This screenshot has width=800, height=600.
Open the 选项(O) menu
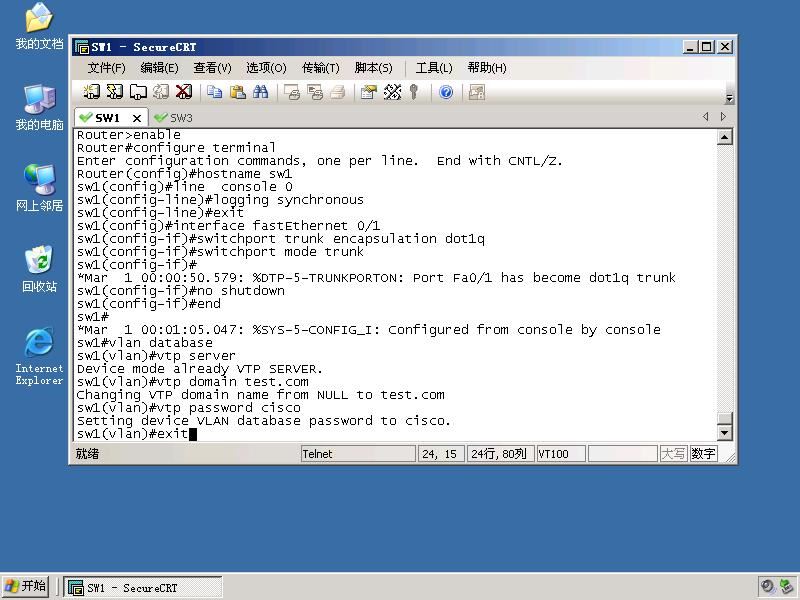tap(266, 68)
